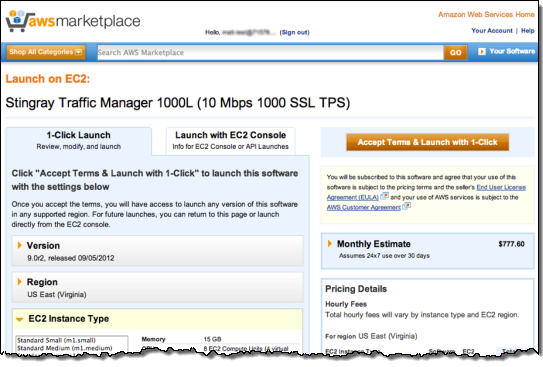Image resolution: width=543 pixels, height=367 pixels.
Task: Open the Your Account link
Action: tap(492, 31)
